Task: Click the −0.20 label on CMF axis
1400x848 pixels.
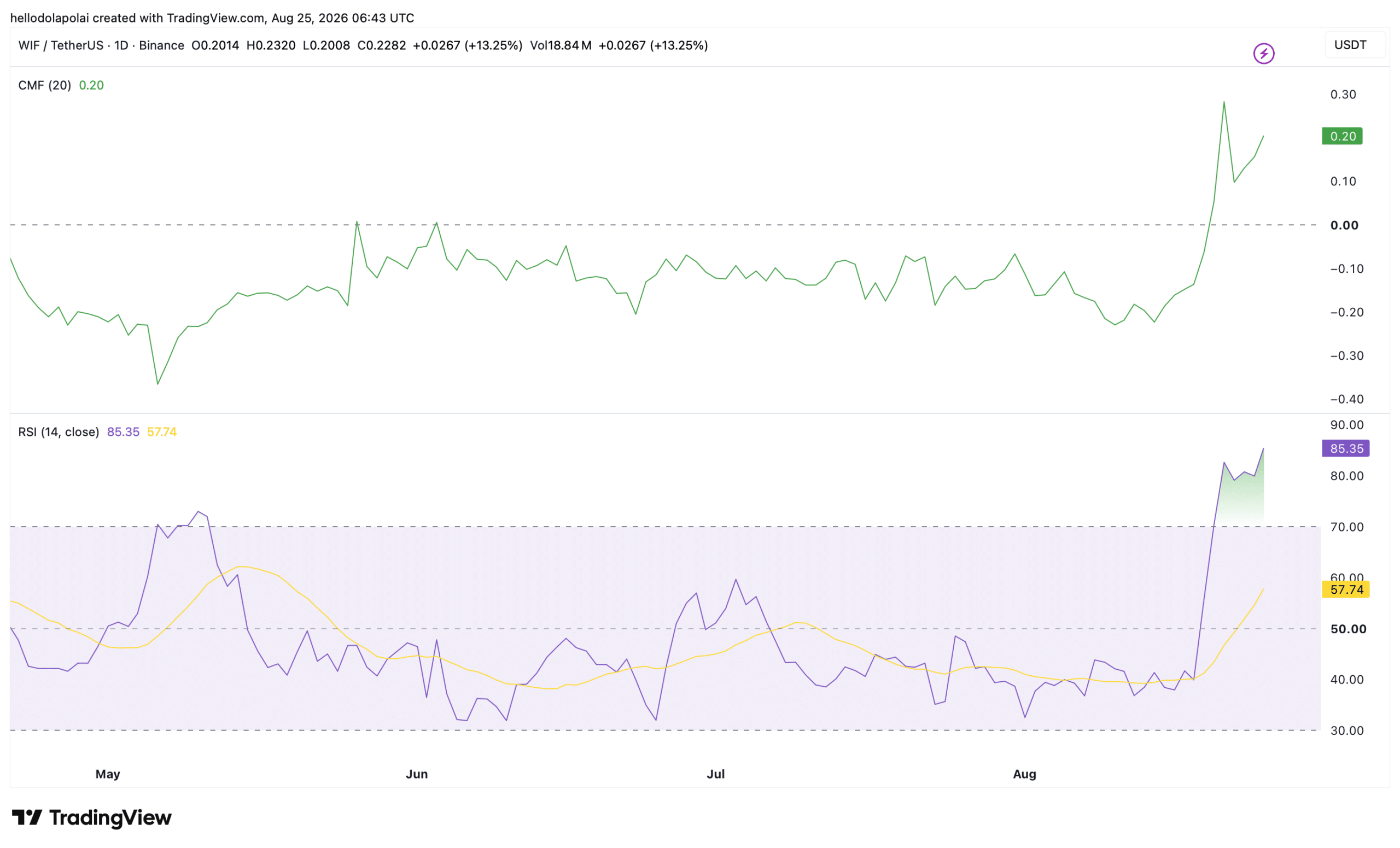Action: click(1346, 312)
